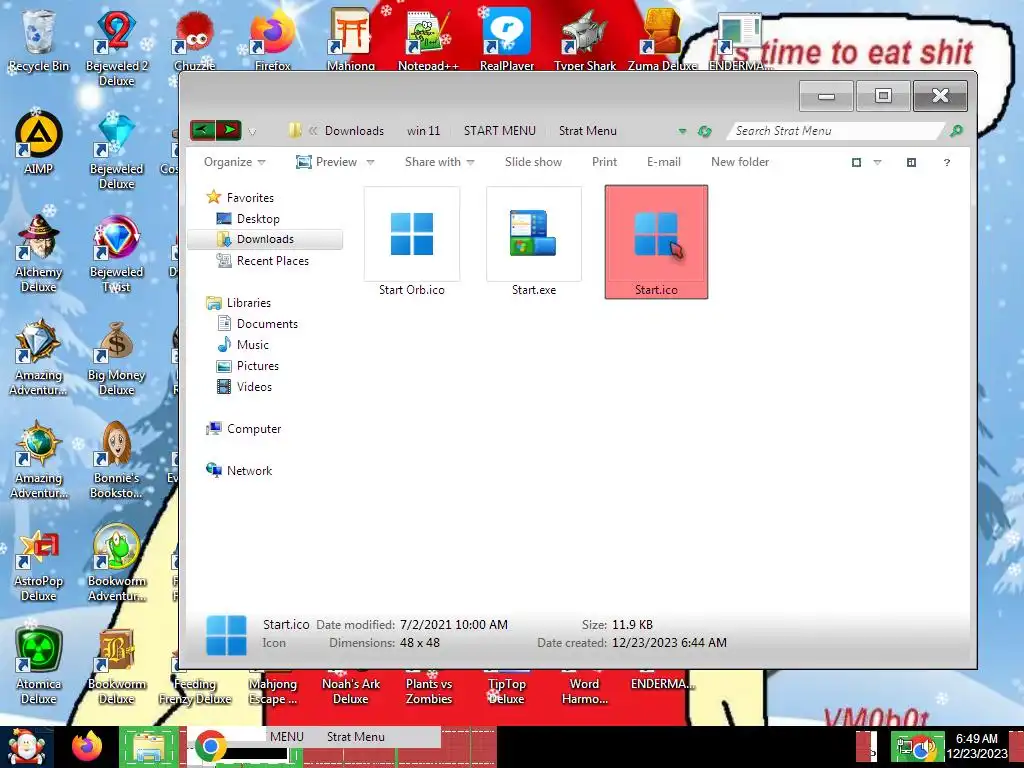This screenshot has width=1024, height=768.
Task: Change view with the view icon
Action: (856, 163)
